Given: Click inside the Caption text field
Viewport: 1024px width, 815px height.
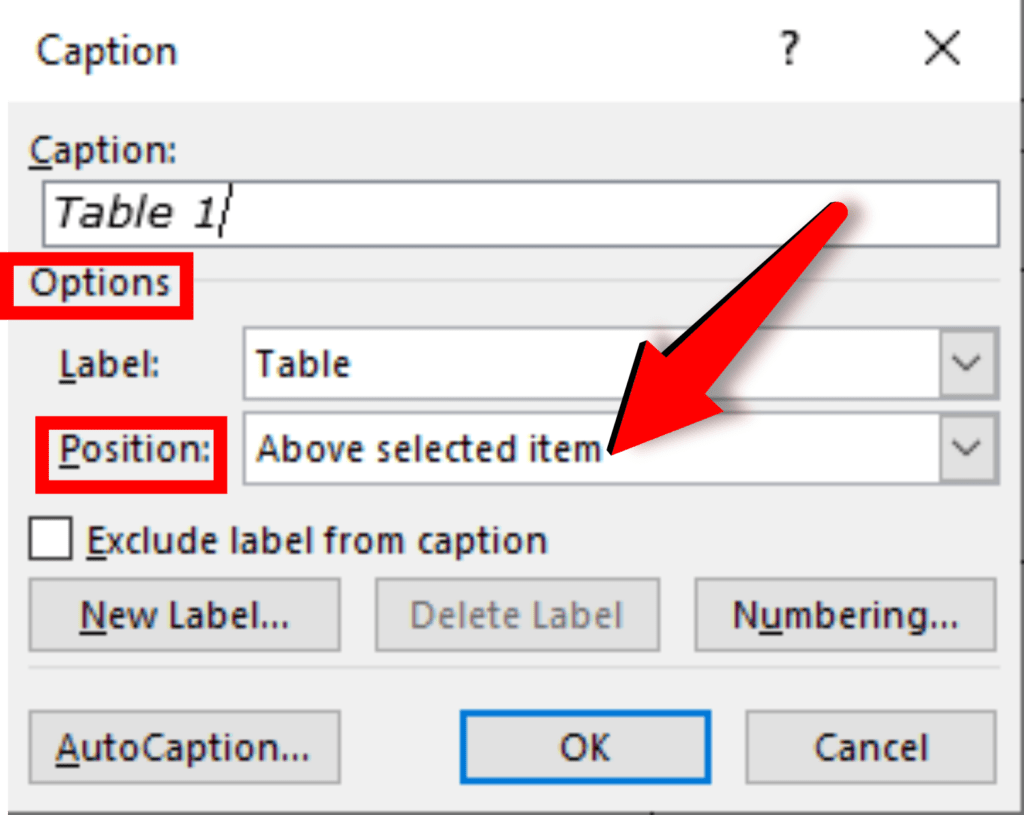Looking at the screenshot, I should point(520,213).
